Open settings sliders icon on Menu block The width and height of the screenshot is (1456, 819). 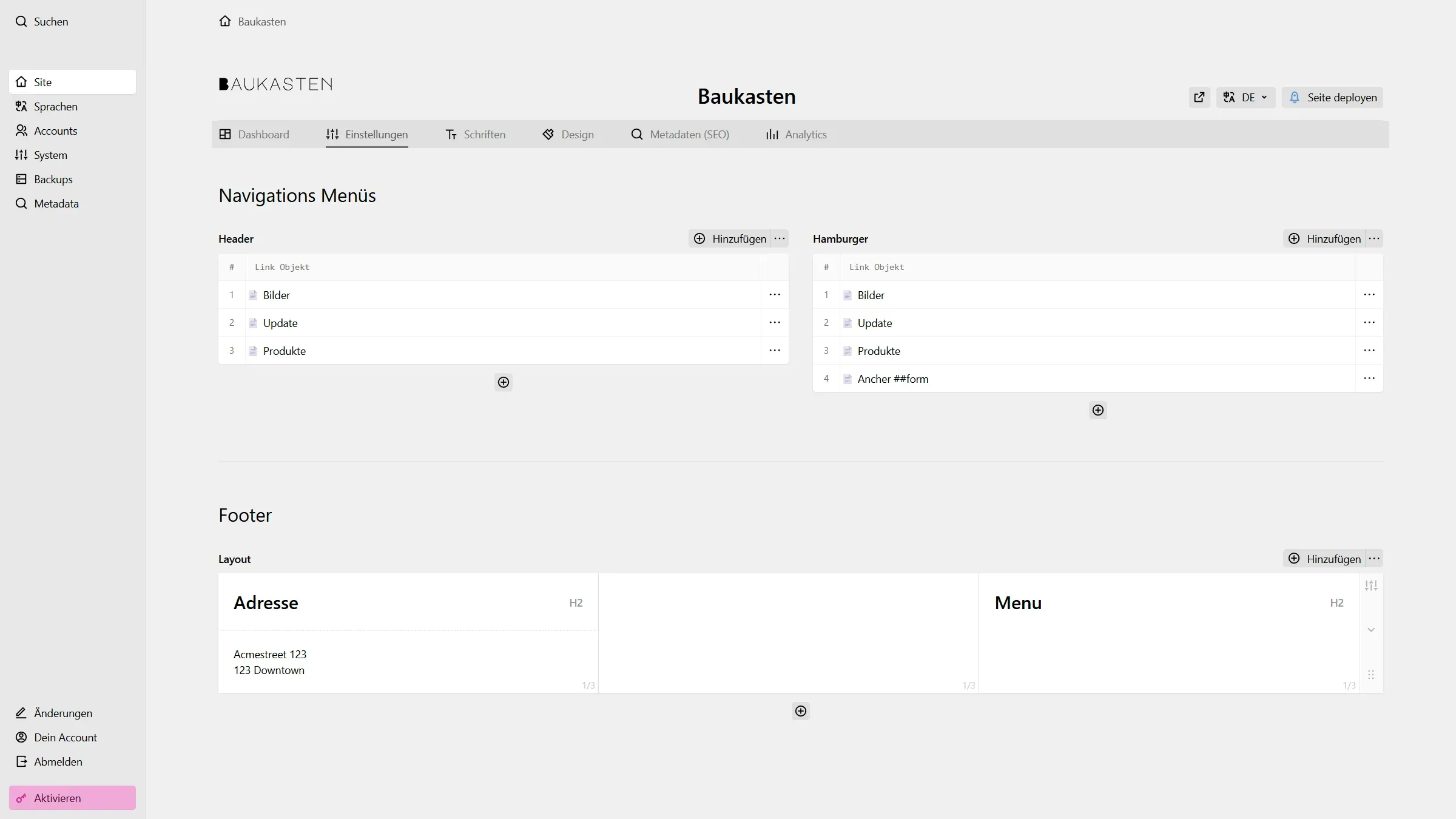[x=1371, y=585]
